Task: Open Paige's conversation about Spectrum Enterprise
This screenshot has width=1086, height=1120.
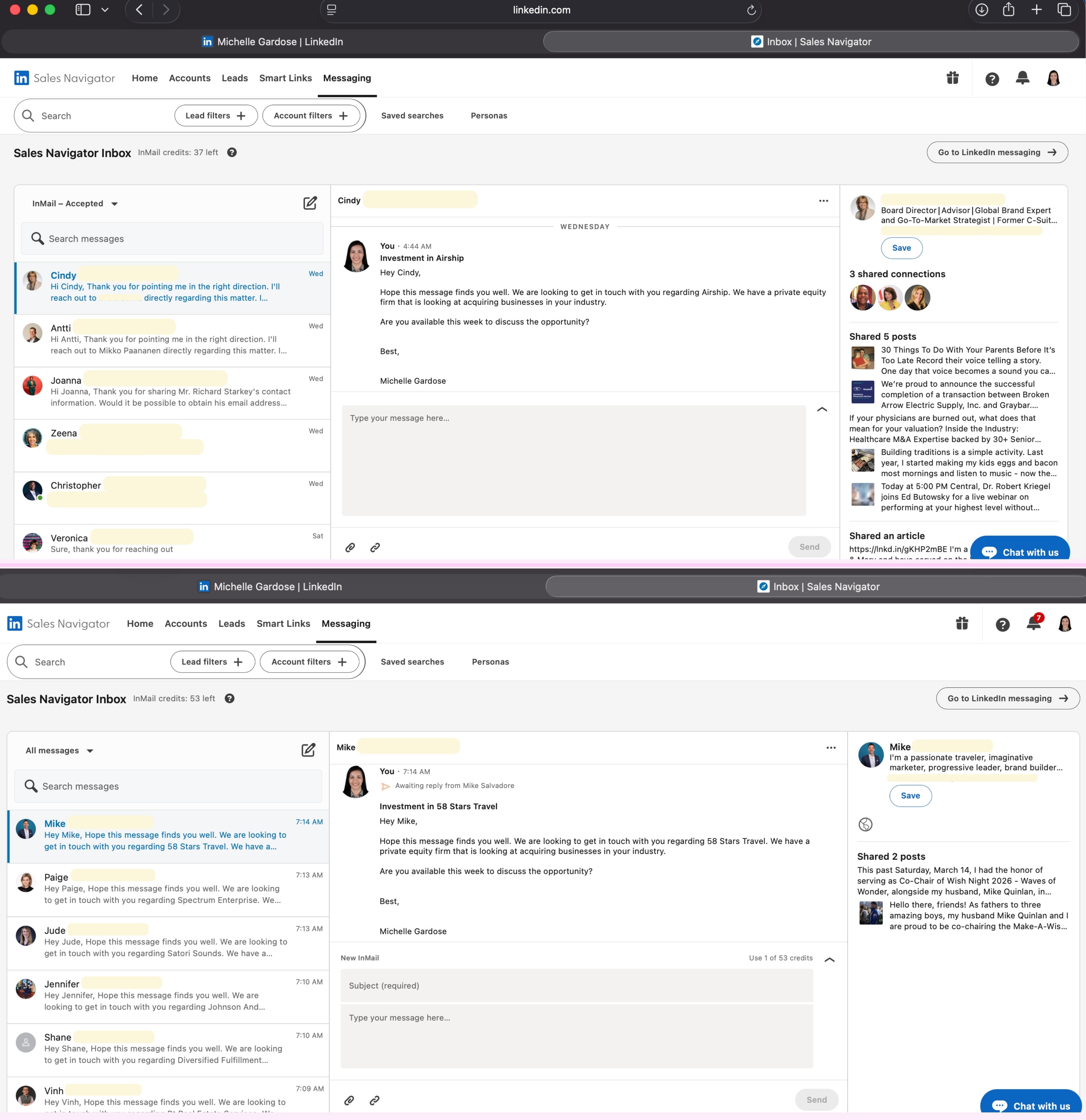Action: point(168,890)
